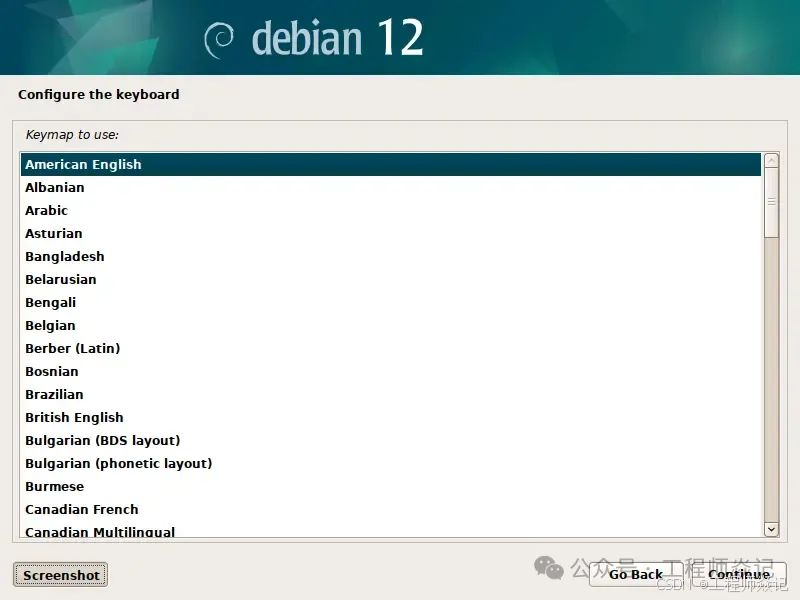The image size is (800, 600).
Task: Click Continue to proceed
Action: [x=738, y=574]
